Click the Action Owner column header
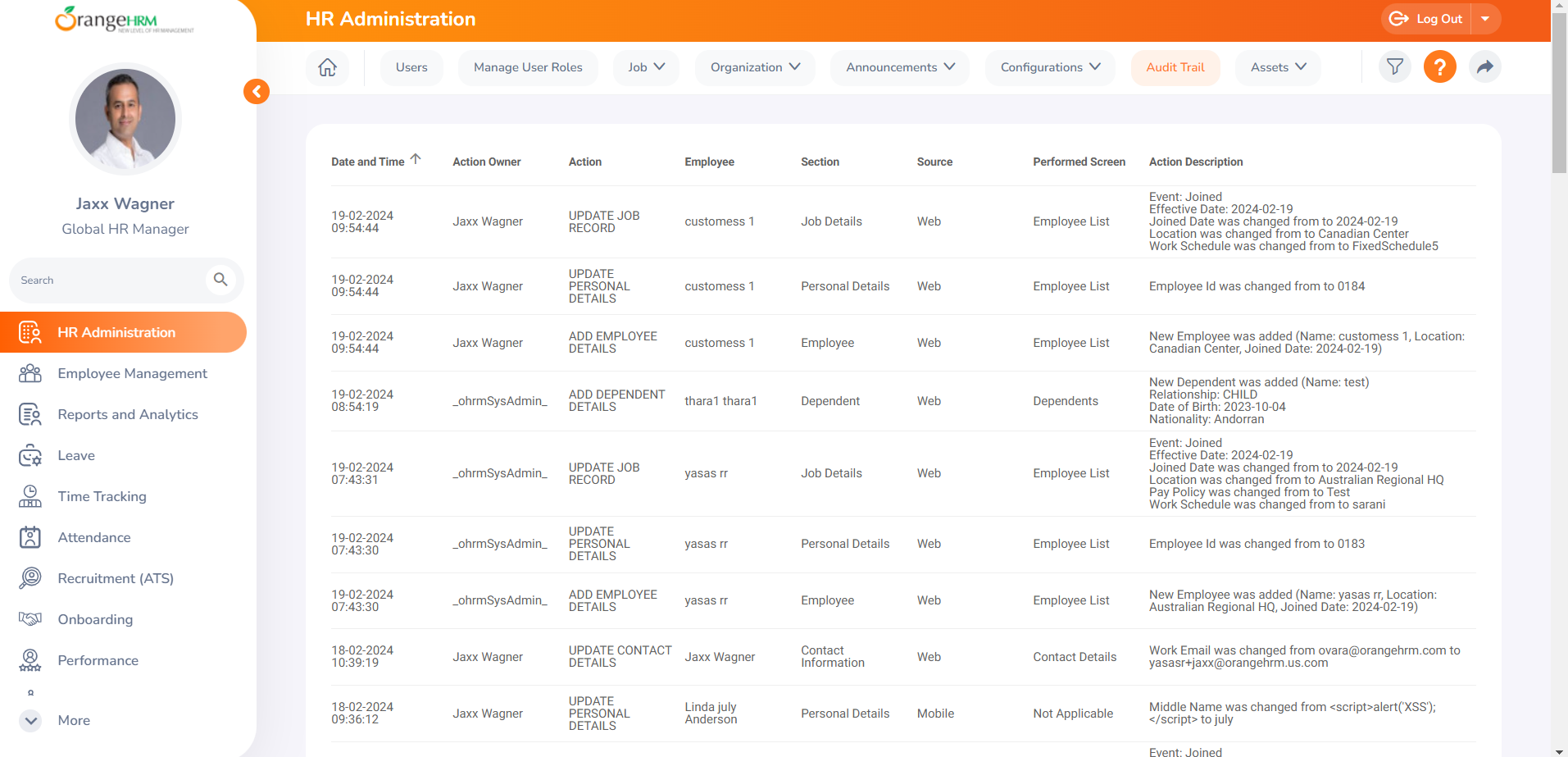The width and height of the screenshot is (1568, 757). (x=486, y=162)
